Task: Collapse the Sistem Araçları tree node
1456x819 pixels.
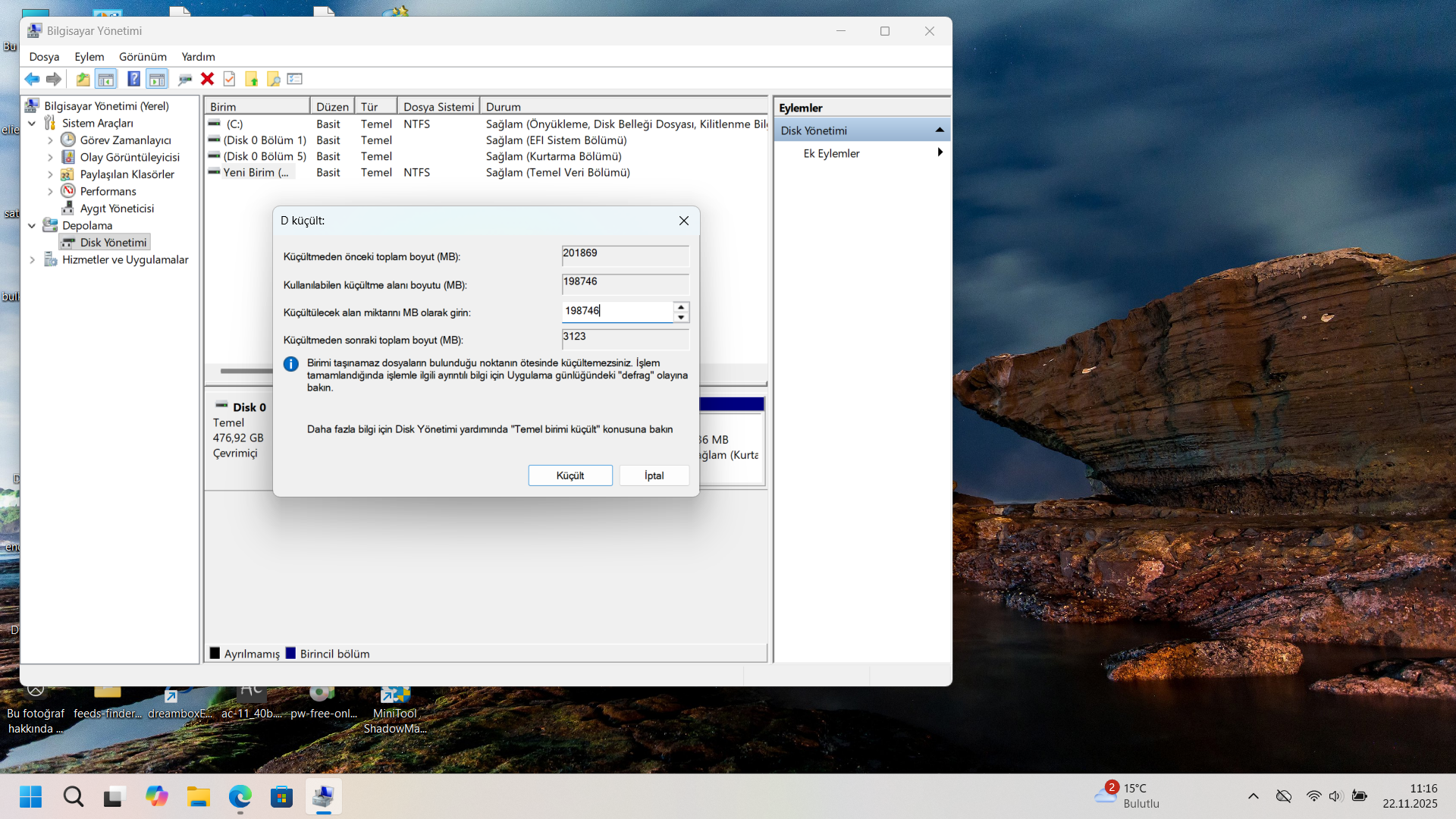Action: [x=32, y=123]
